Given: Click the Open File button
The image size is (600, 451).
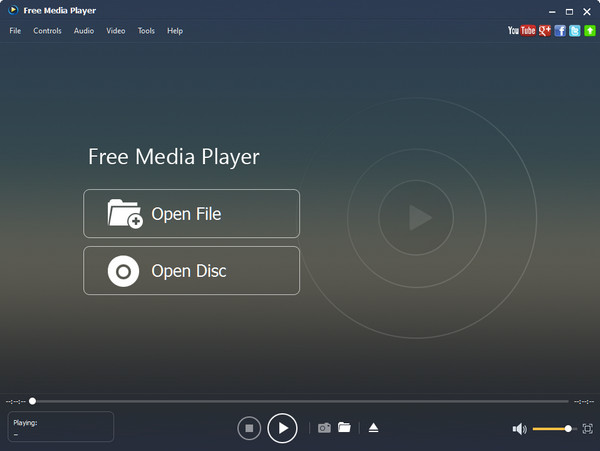Looking at the screenshot, I should pos(191,214).
